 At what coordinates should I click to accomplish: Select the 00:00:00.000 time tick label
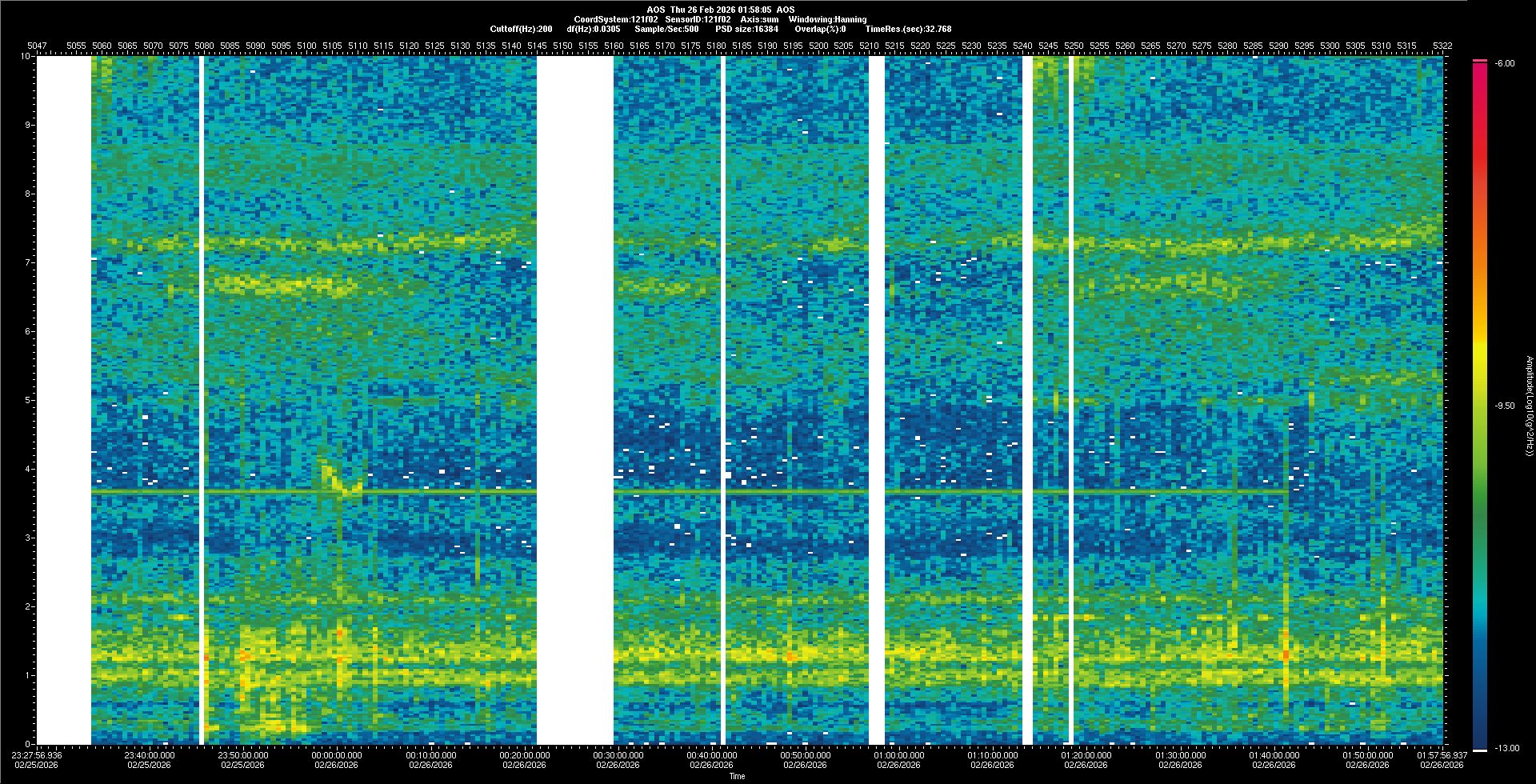pyautogui.click(x=337, y=755)
